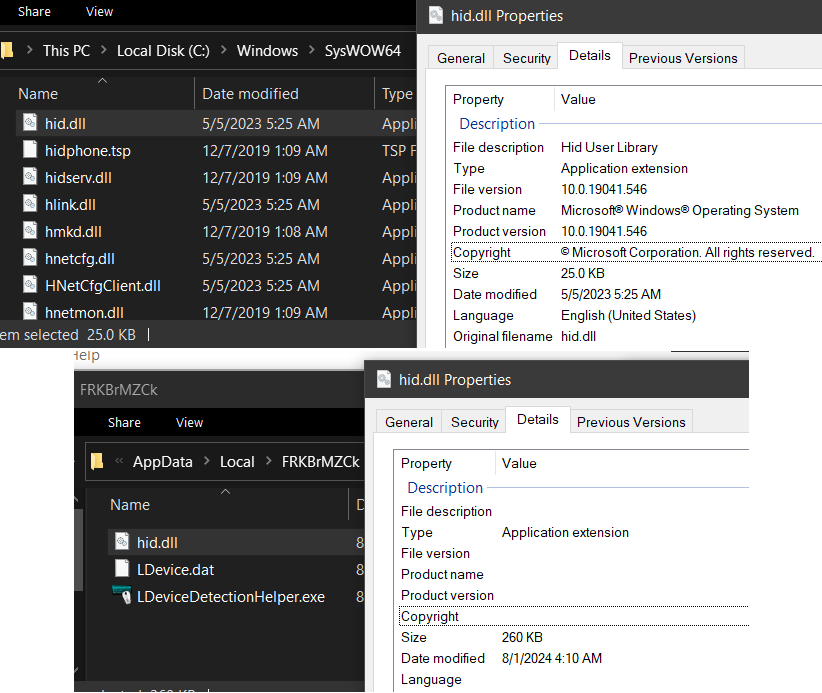Click the LDeviceDetectionHelper.exe application icon

[122, 595]
